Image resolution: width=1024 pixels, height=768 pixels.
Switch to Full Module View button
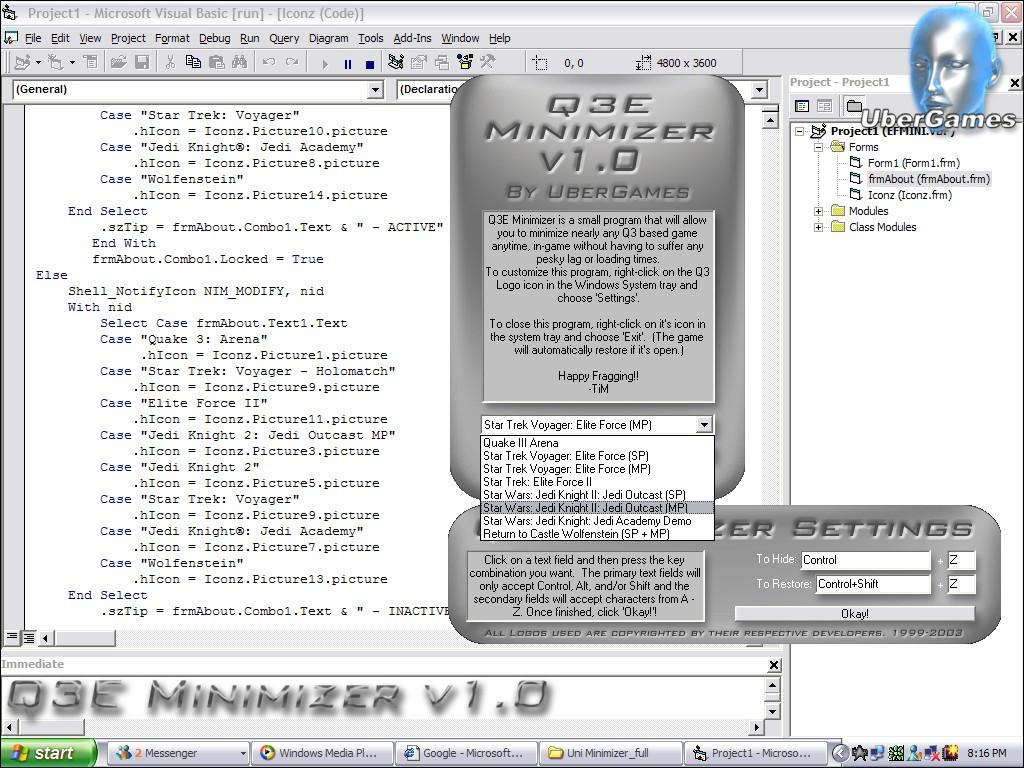coord(29,637)
